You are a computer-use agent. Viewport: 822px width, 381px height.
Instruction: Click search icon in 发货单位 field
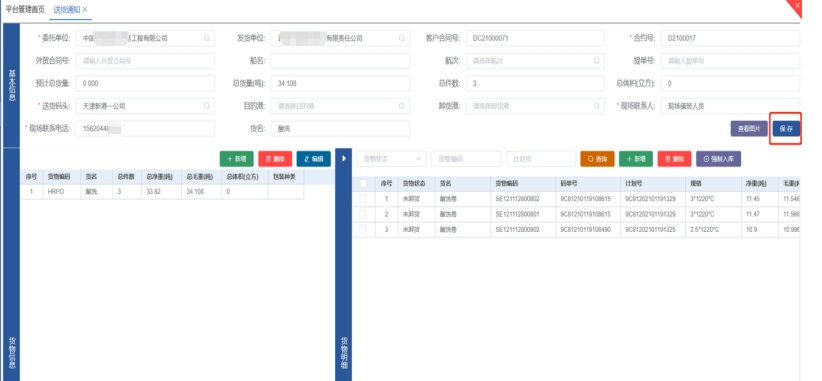(x=402, y=38)
